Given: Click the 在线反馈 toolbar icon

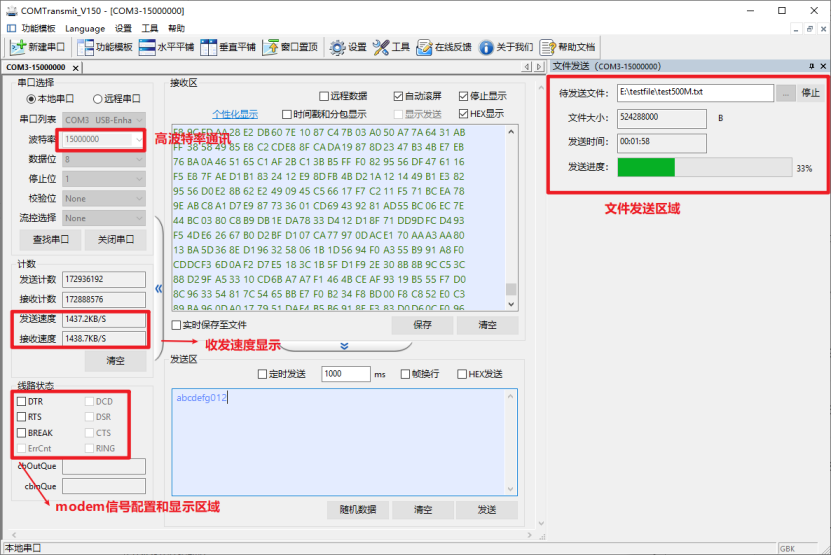Looking at the screenshot, I should [x=424, y=47].
